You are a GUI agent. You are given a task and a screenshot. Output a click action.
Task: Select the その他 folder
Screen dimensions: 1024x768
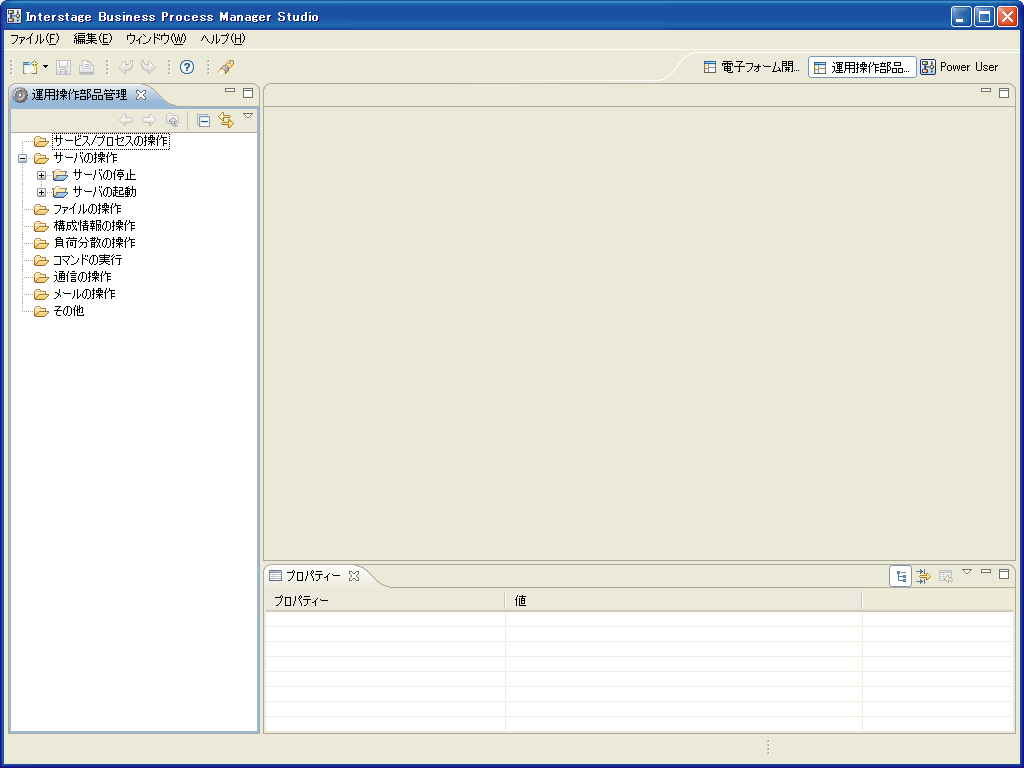68,311
